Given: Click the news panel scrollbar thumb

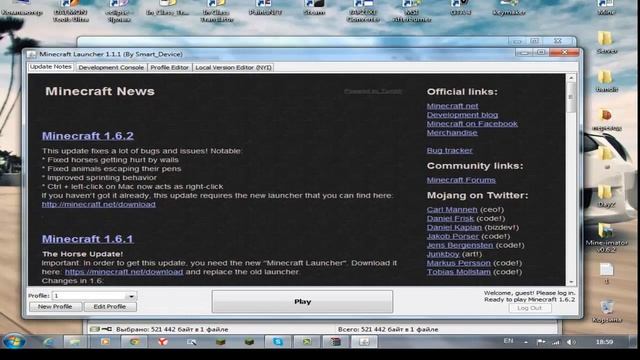Looking at the screenshot, I should point(571,97).
